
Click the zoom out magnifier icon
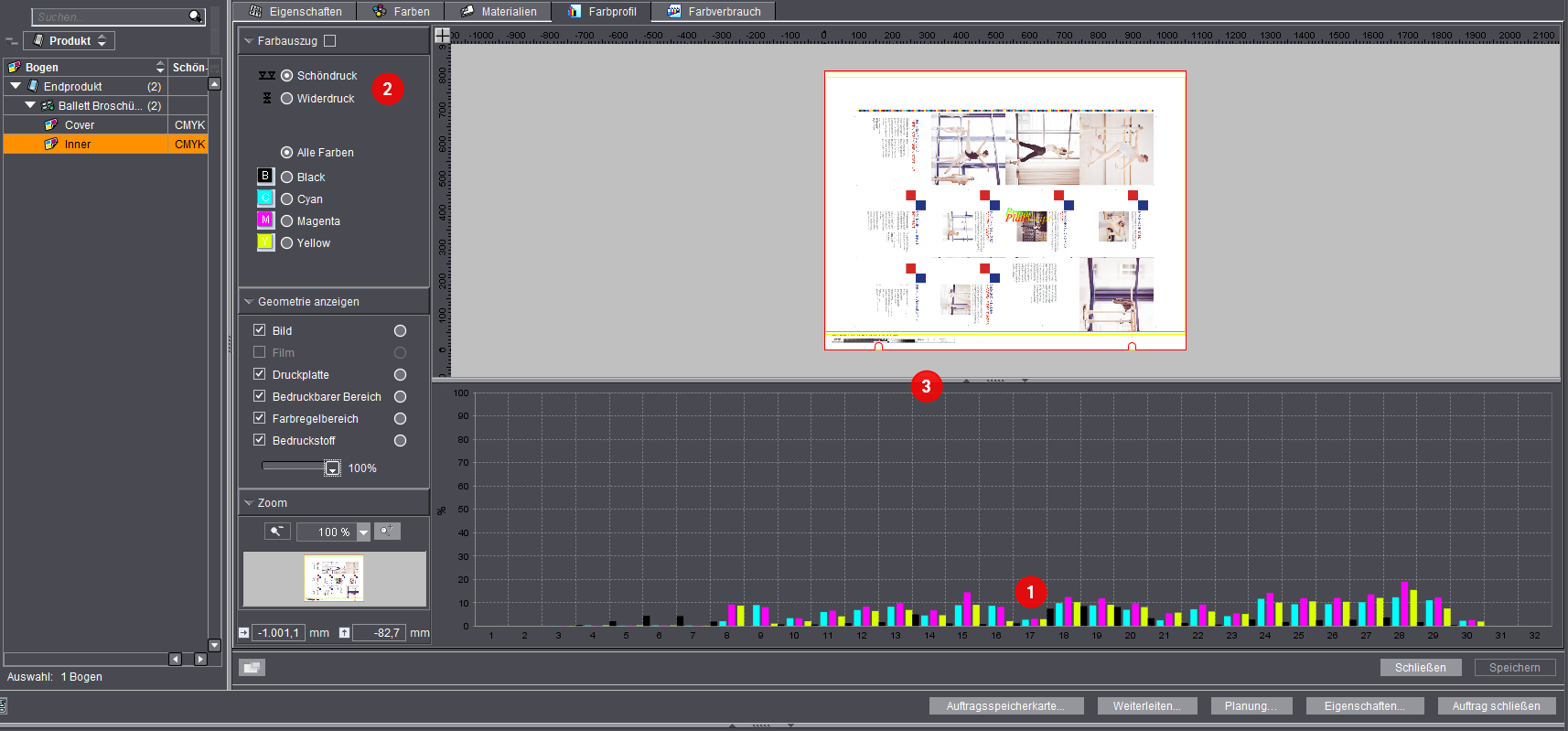coord(277,532)
